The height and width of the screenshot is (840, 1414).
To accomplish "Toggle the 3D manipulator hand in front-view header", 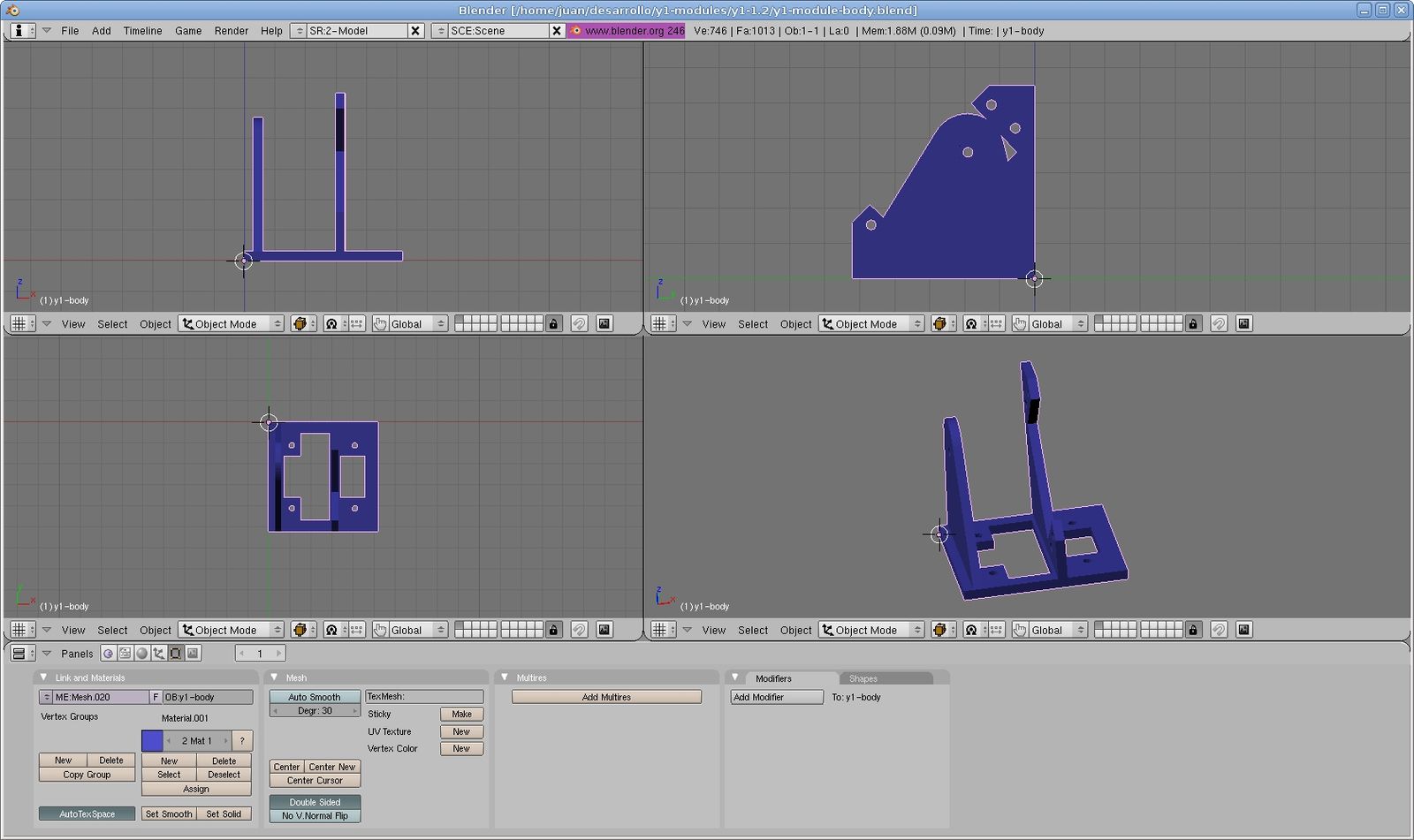I will pyautogui.click(x=380, y=324).
